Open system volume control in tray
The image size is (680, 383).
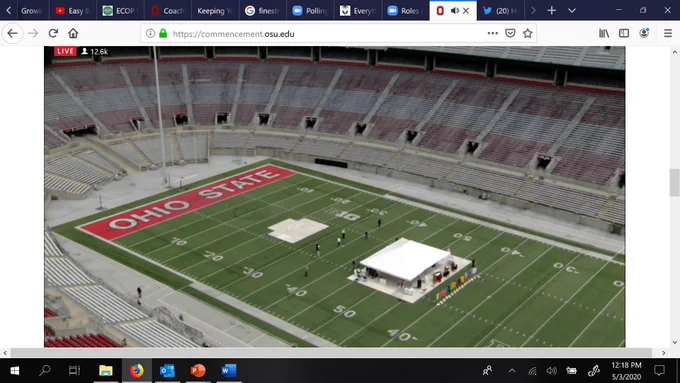pyautogui.click(x=552, y=370)
